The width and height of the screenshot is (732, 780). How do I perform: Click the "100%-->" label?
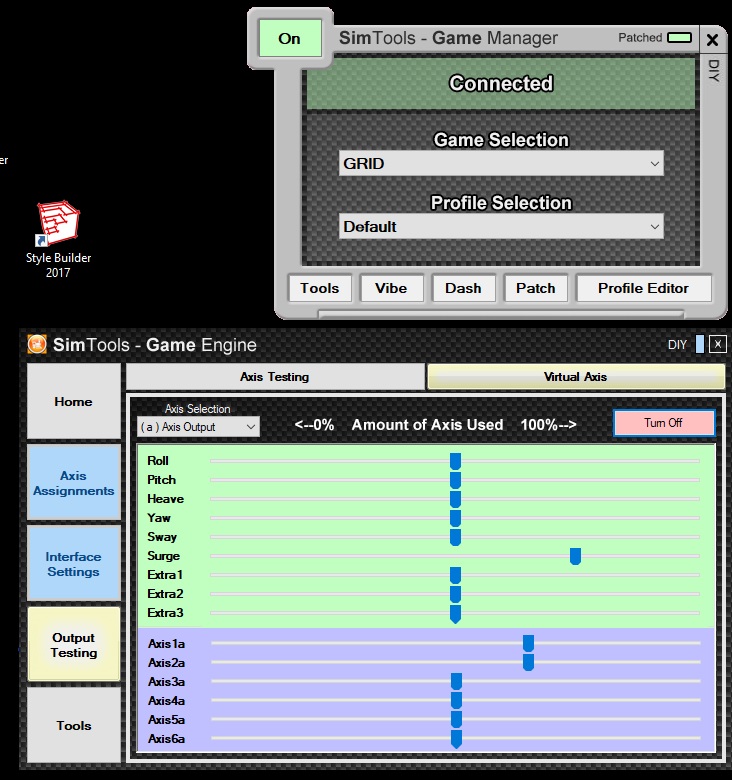point(549,424)
